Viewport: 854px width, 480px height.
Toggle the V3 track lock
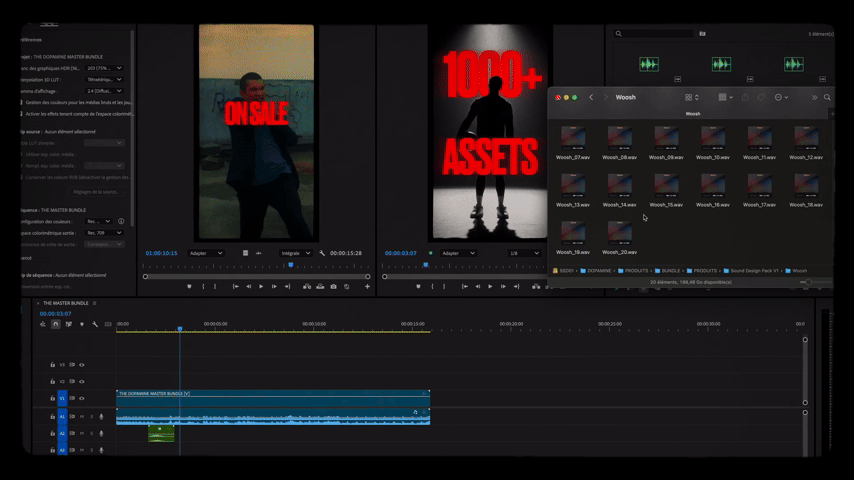point(52,365)
